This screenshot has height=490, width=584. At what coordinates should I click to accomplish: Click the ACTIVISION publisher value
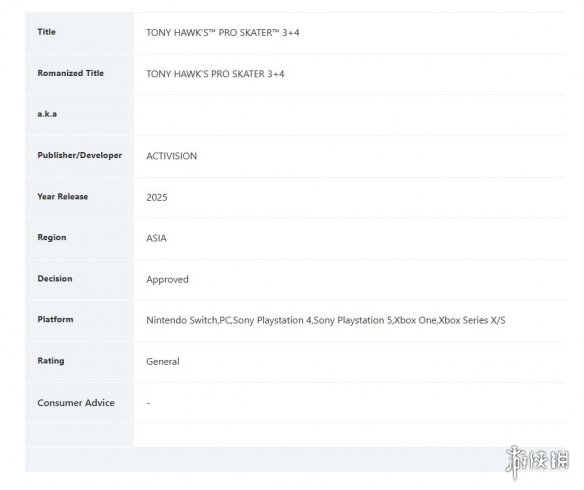click(x=172, y=156)
